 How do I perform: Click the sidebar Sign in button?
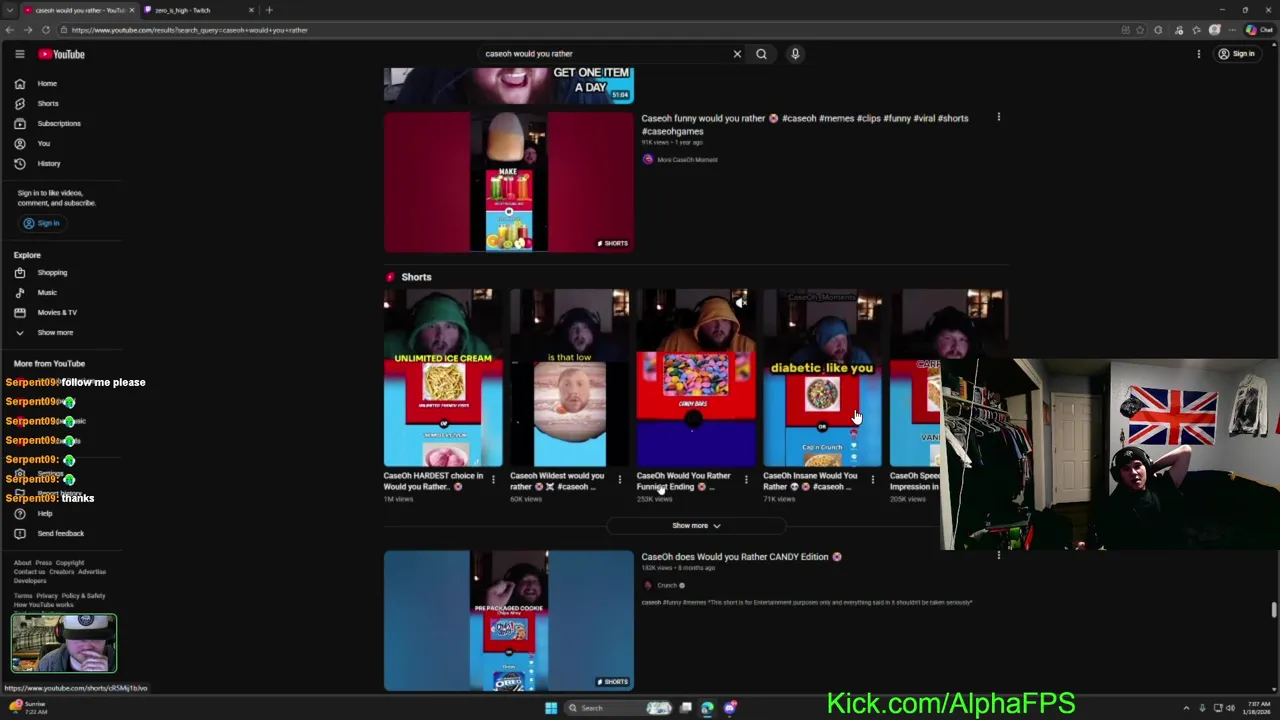pos(42,223)
